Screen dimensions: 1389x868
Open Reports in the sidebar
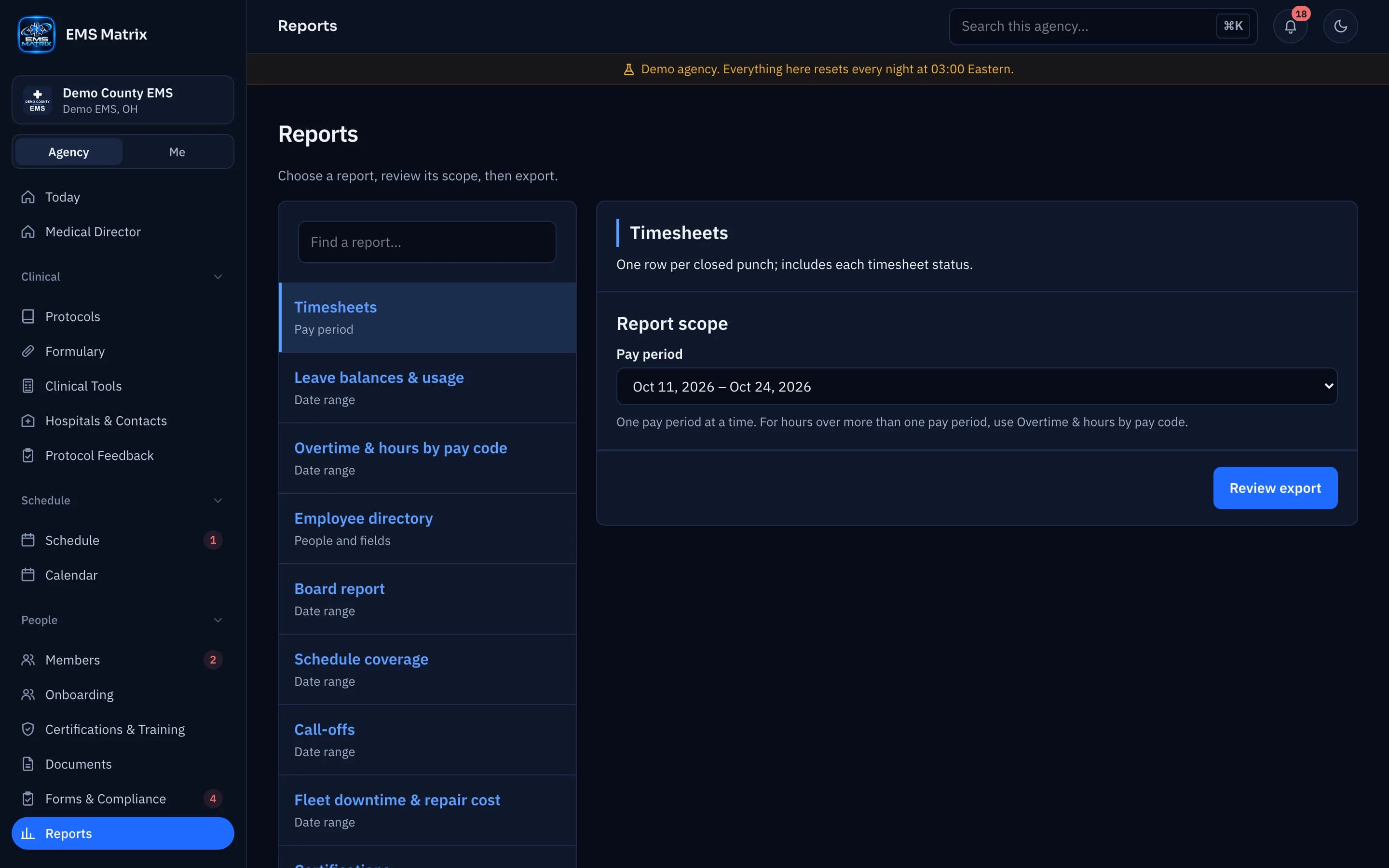[x=123, y=834]
